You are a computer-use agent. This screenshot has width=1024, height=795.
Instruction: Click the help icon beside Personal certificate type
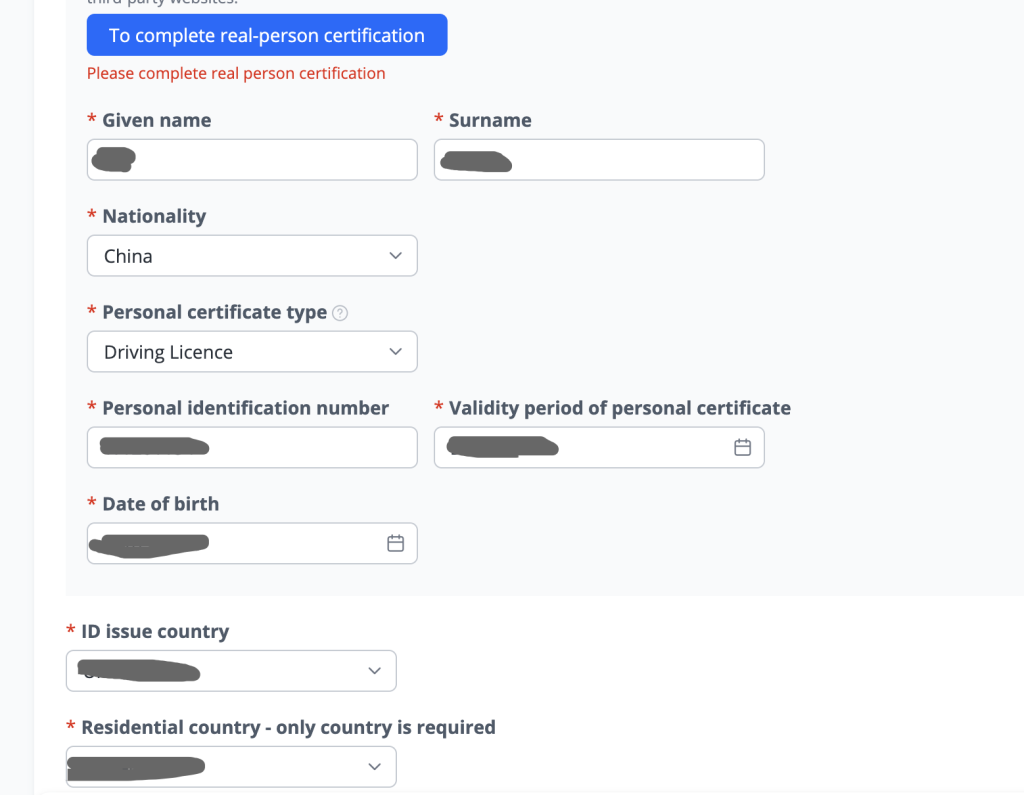[340, 314]
